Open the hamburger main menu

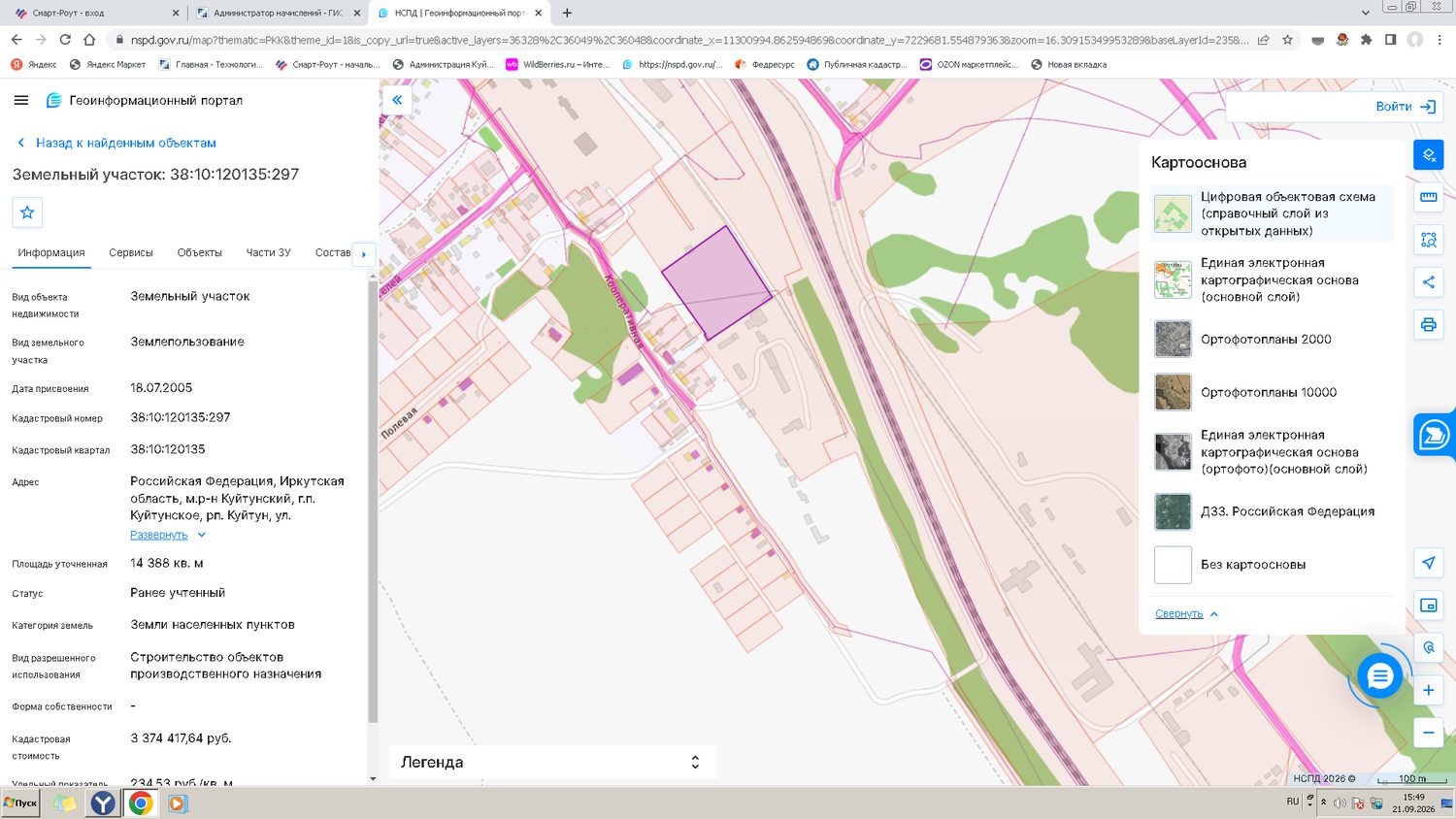click(21, 100)
